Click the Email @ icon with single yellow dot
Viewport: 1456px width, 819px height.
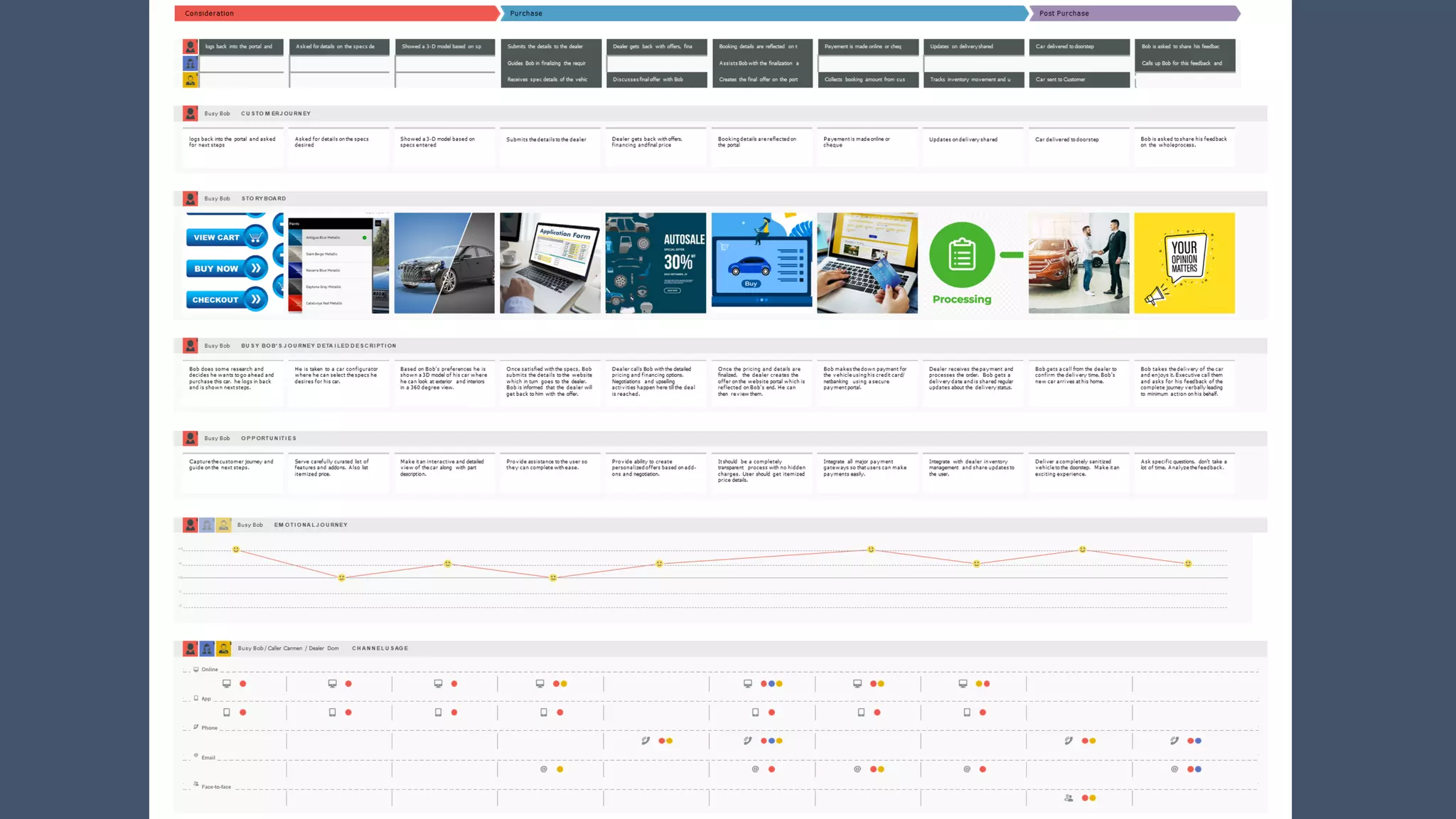pos(544,769)
